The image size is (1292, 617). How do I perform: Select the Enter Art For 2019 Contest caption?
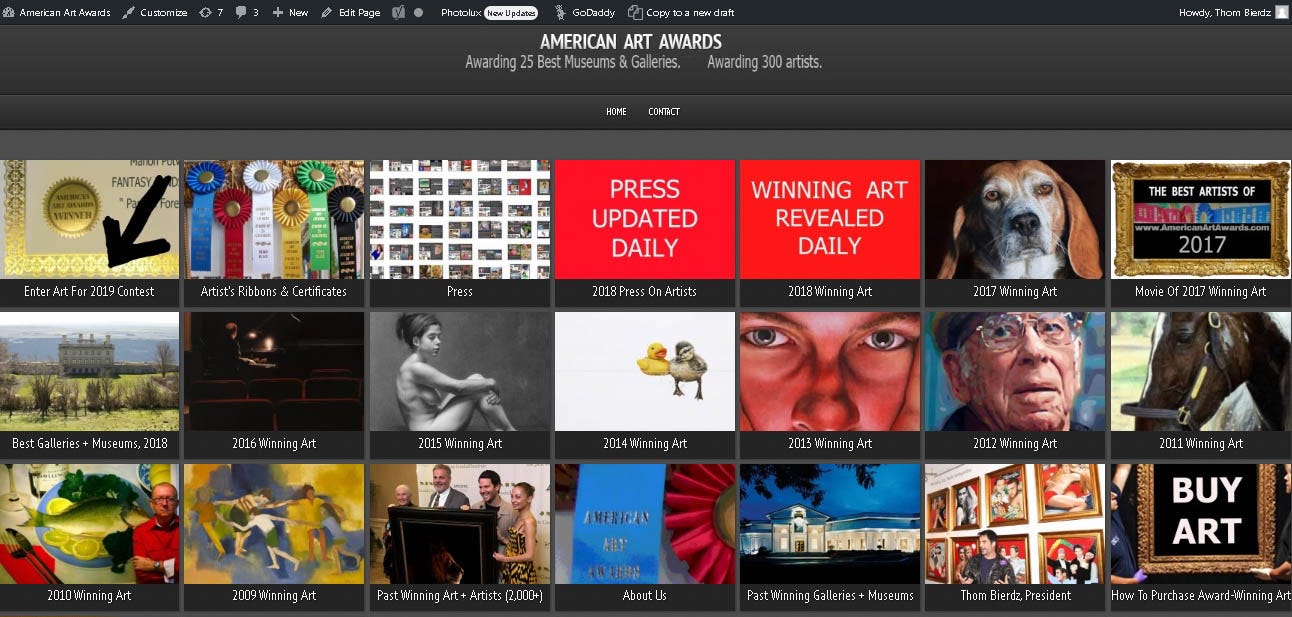click(x=89, y=292)
